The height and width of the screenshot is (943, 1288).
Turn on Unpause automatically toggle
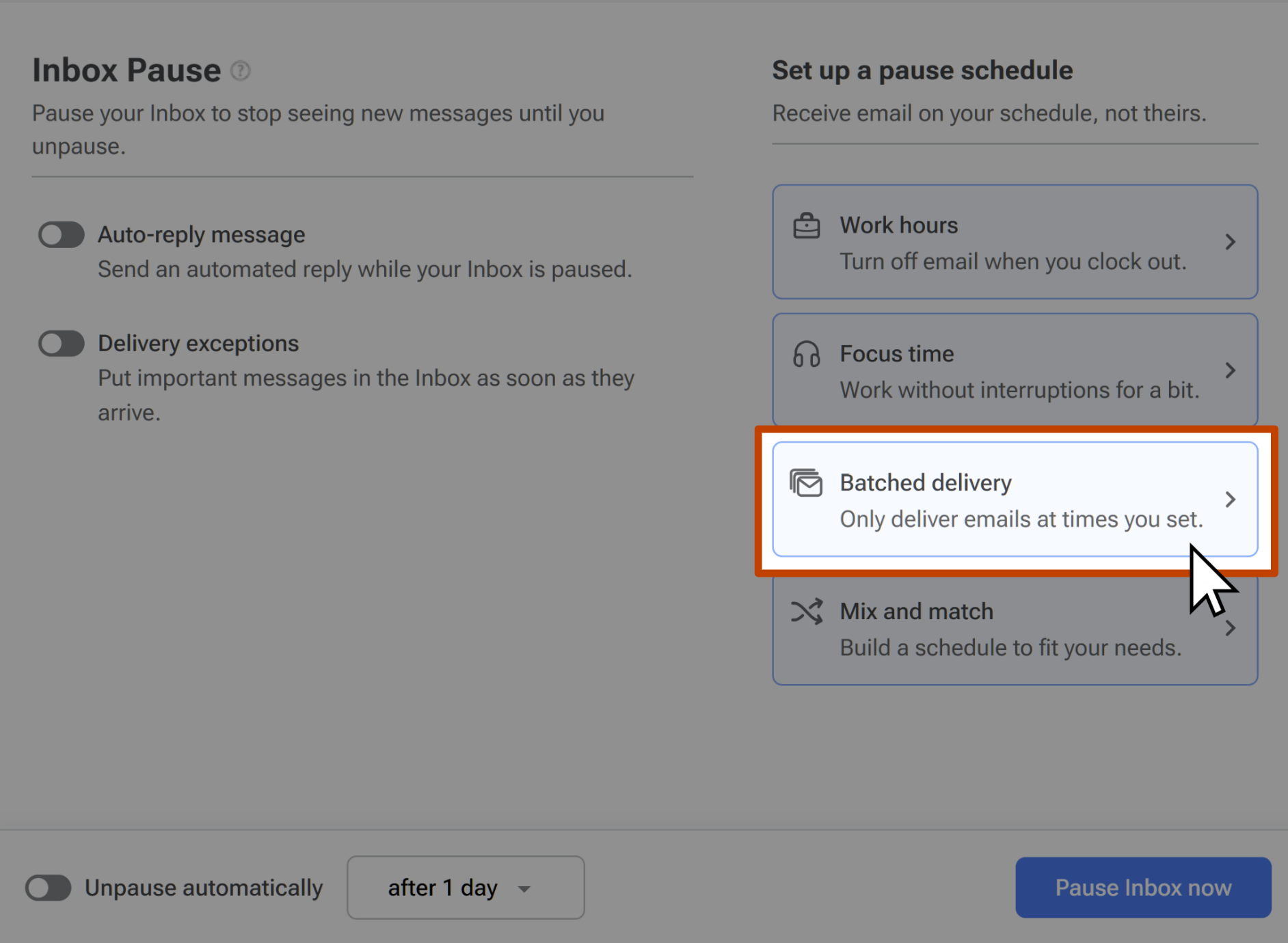(x=49, y=888)
